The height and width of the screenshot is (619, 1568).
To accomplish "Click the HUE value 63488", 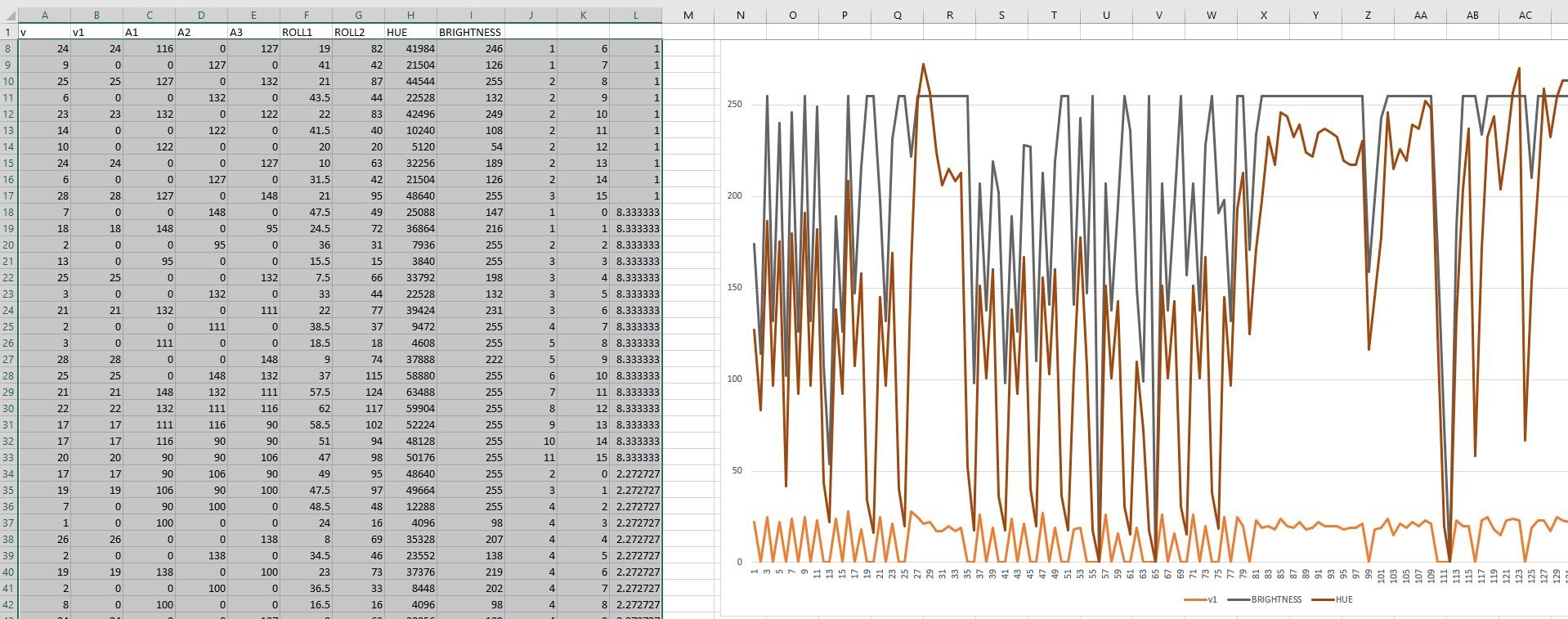I will tap(410, 392).
